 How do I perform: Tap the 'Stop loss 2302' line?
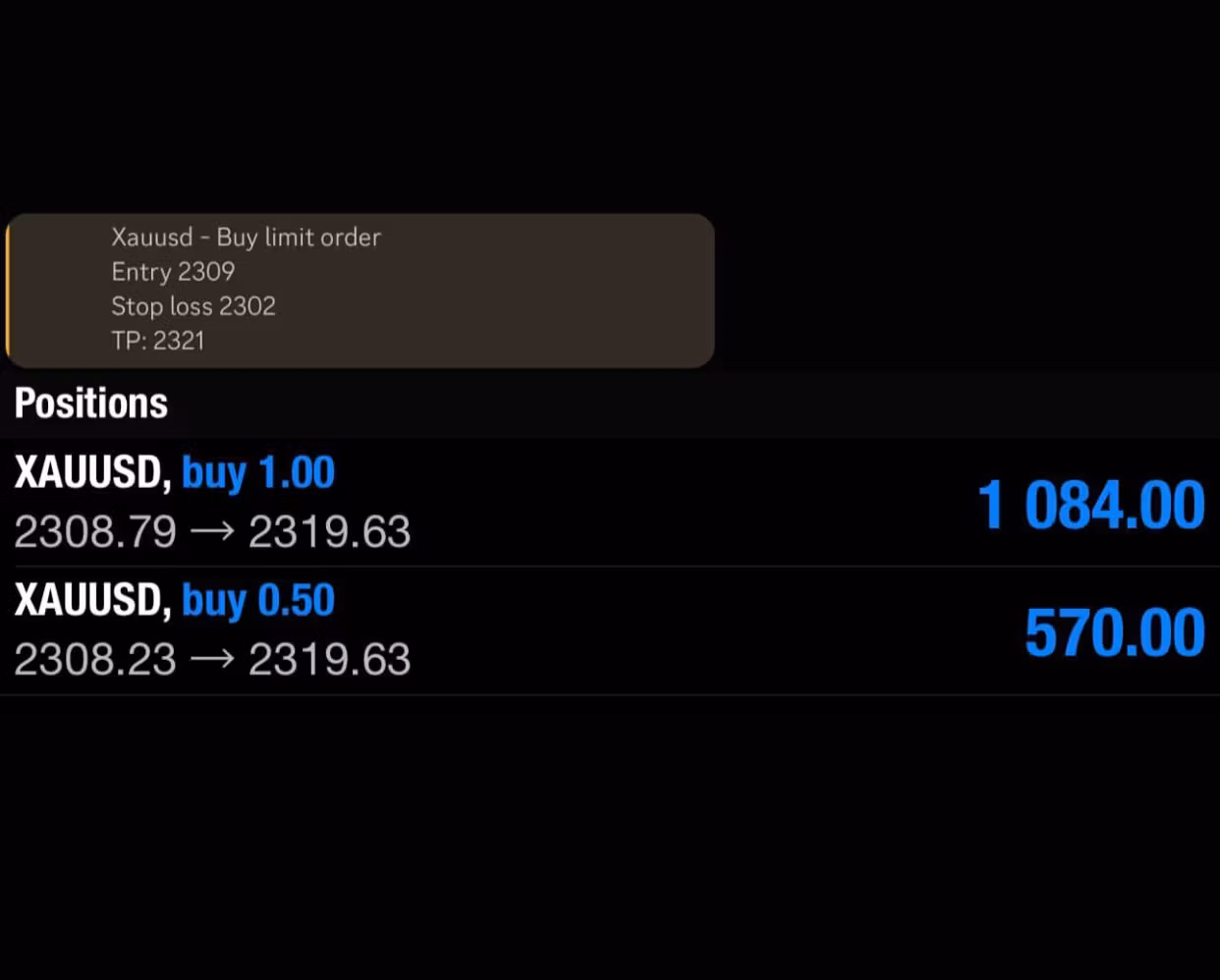(194, 306)
